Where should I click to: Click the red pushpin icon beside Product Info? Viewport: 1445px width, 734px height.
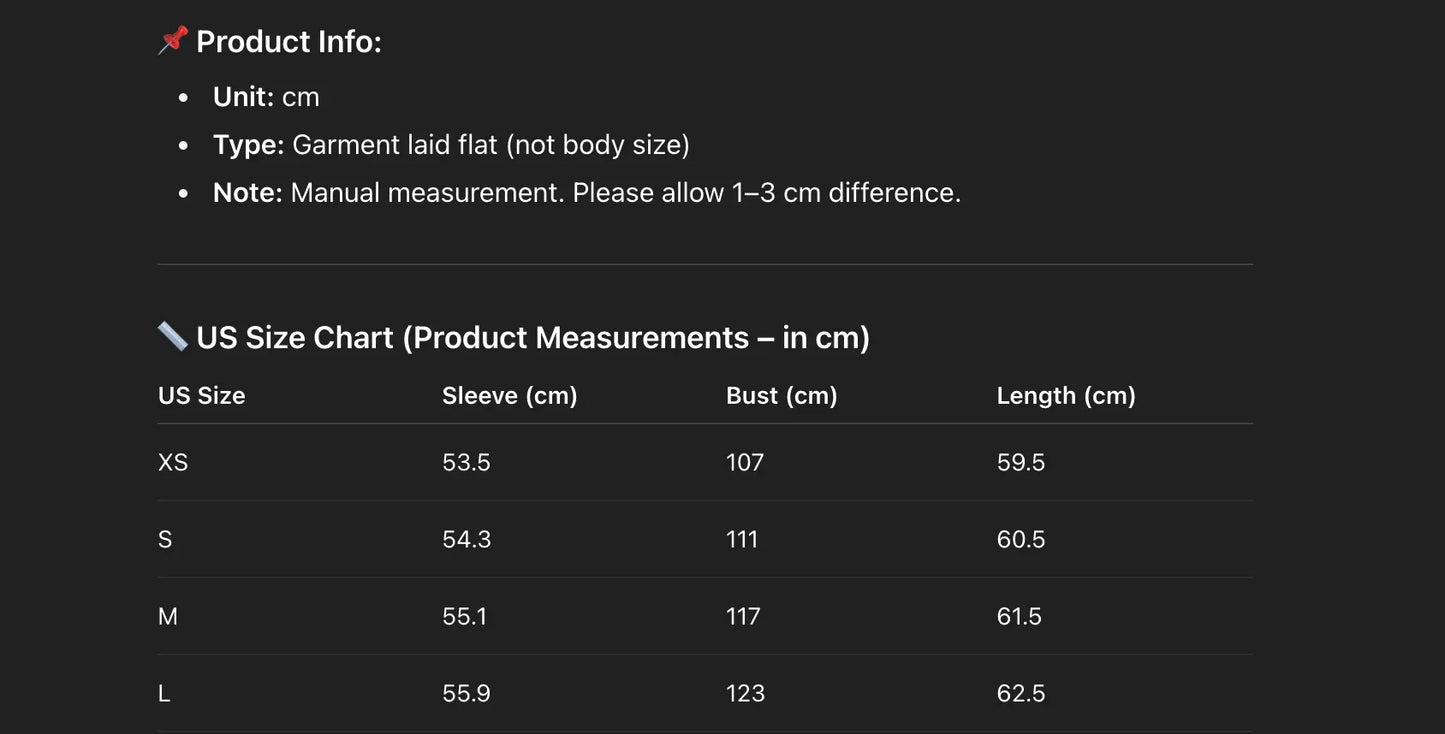coord(173,41)
